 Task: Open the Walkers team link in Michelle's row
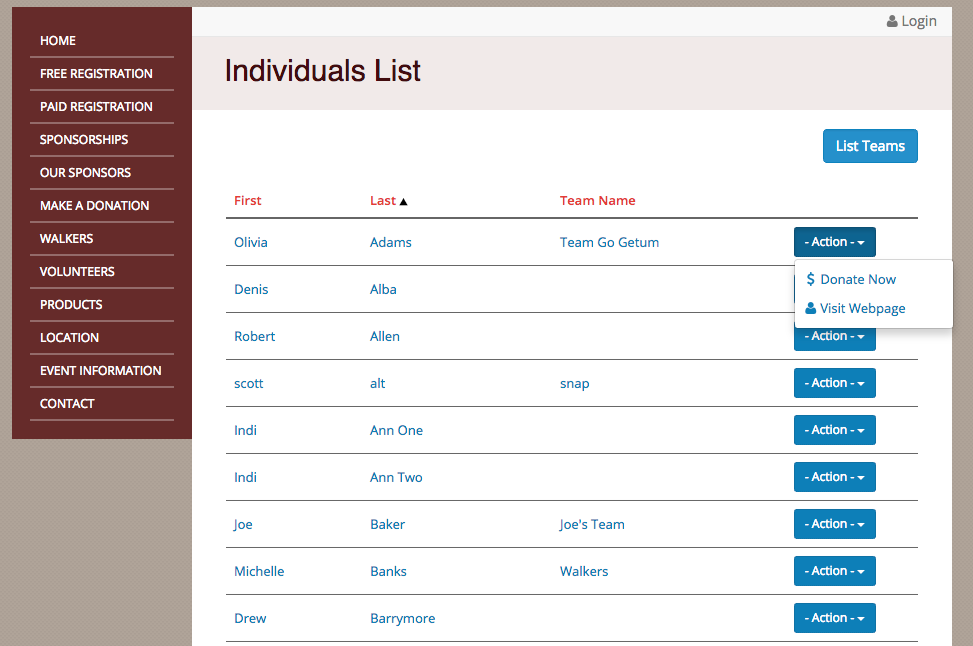click(584, 572)
